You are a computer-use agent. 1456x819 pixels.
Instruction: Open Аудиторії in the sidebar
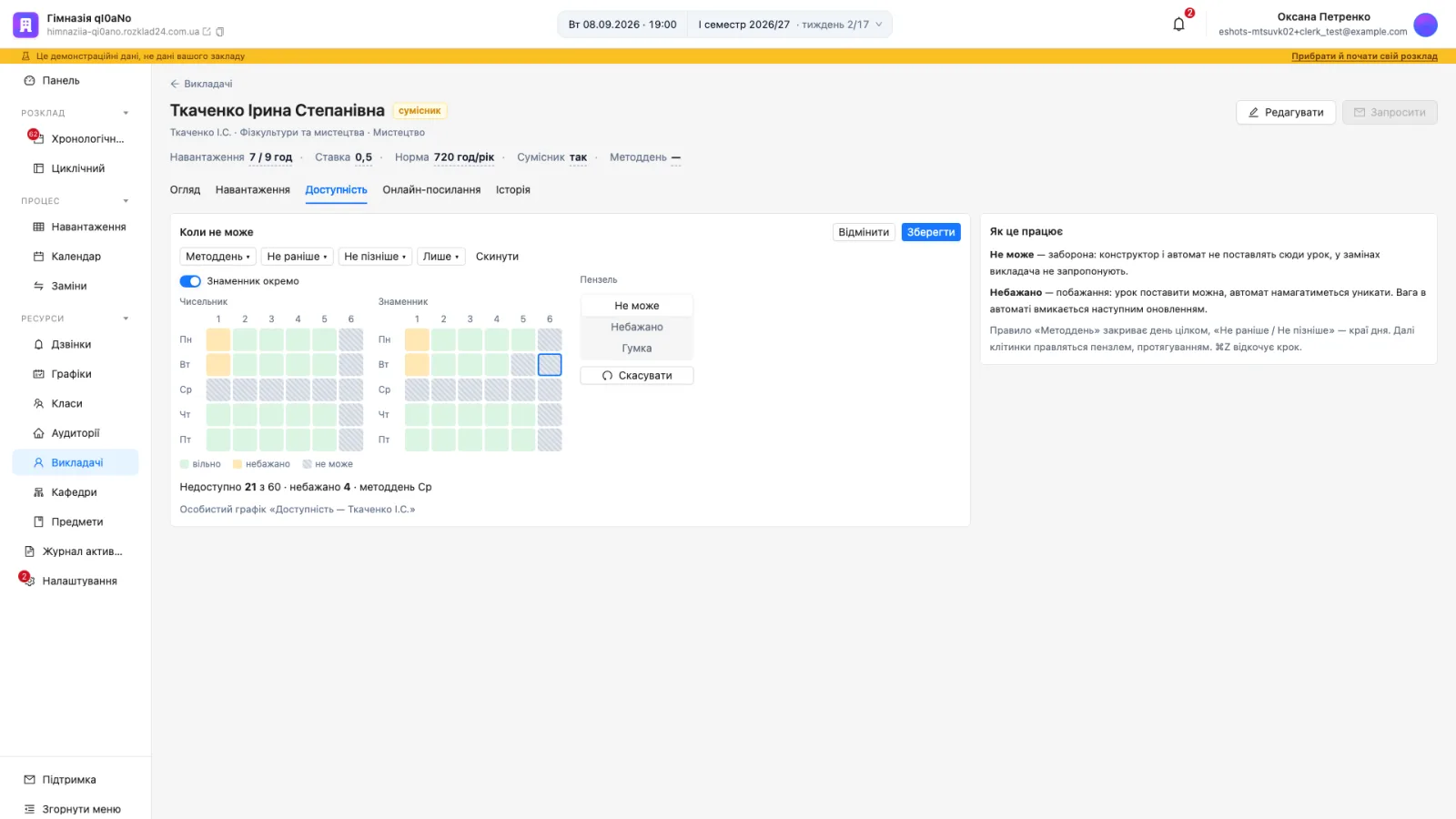76,433
